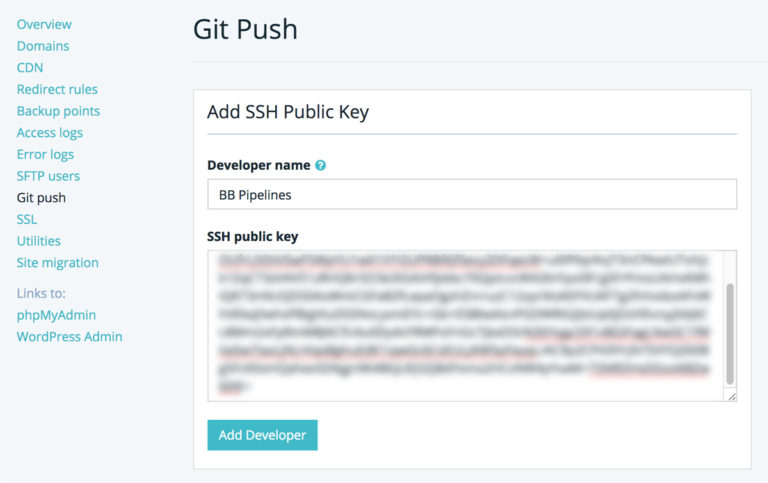Open SFTP users page
Viewport: 768px width, 483px height.
48,176
